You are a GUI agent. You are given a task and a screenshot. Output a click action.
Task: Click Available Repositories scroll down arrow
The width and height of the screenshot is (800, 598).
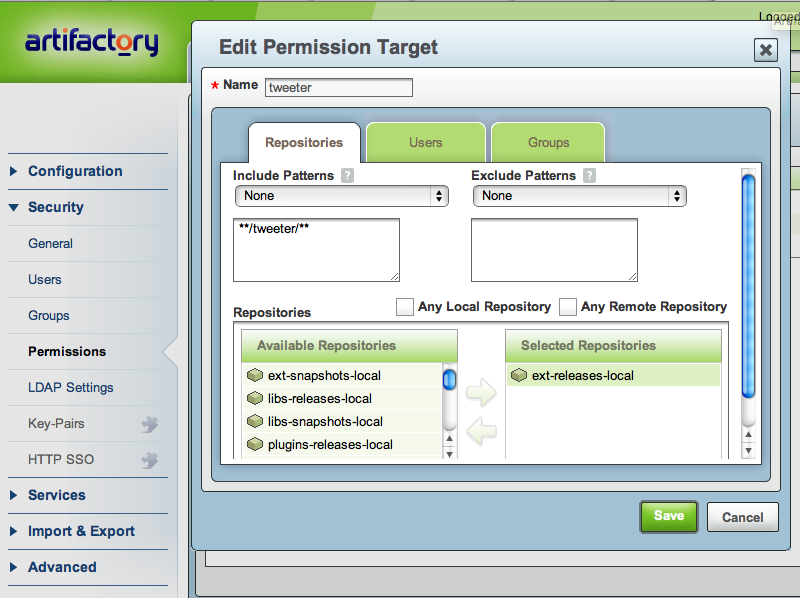coord(449,454)
